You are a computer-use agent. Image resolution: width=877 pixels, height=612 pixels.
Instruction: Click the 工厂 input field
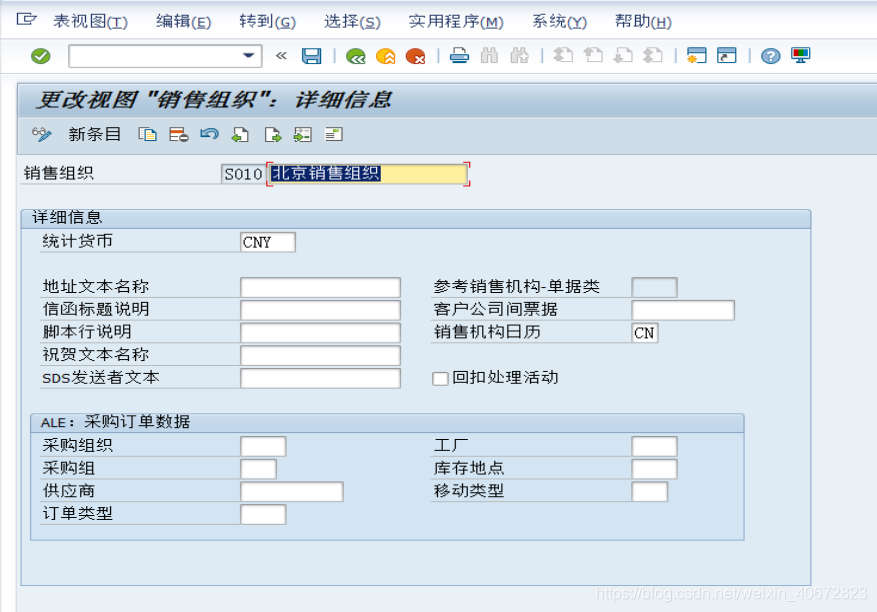pos(654,446)
